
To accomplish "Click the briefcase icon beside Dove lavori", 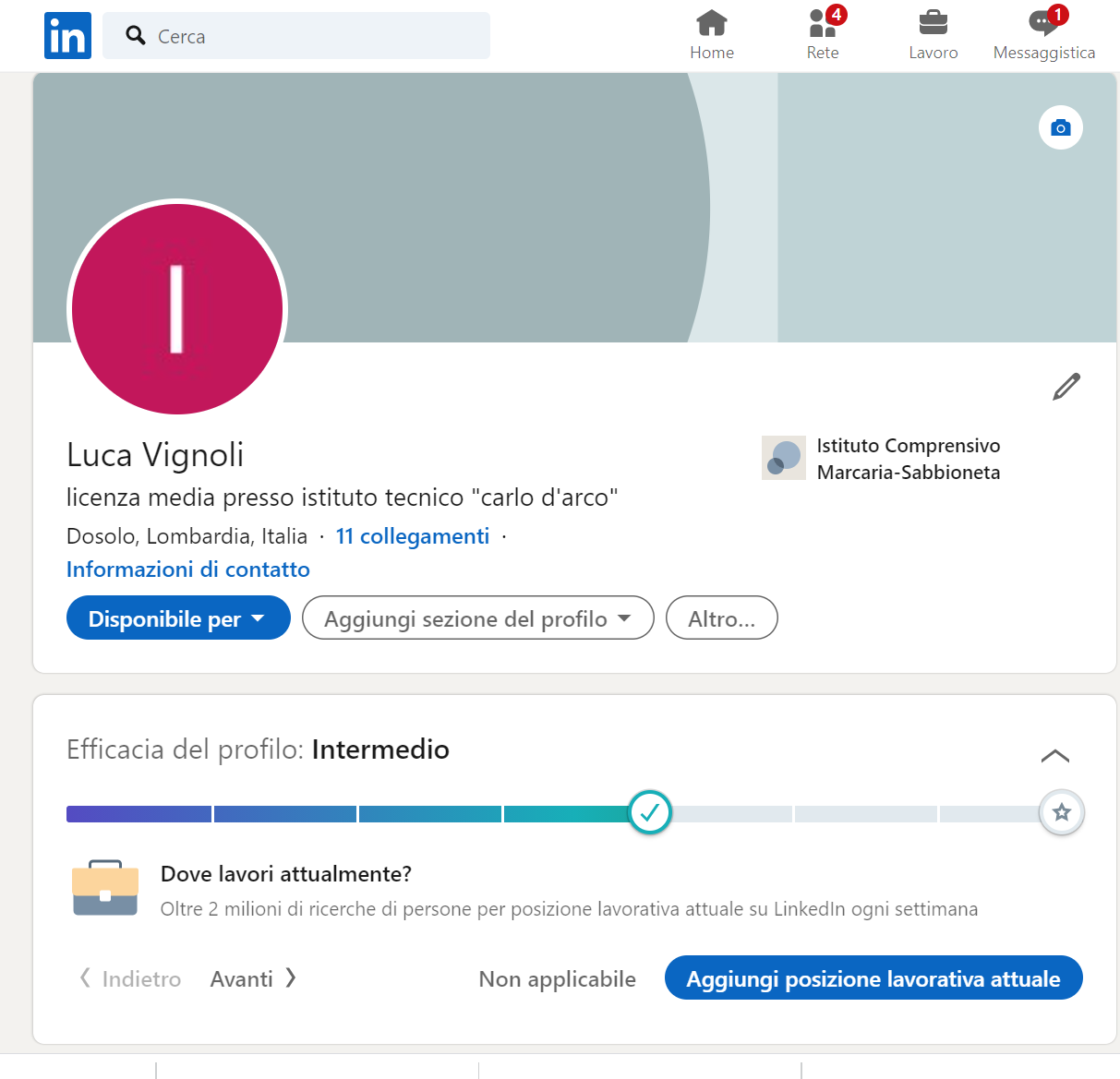I will (105, 888).
